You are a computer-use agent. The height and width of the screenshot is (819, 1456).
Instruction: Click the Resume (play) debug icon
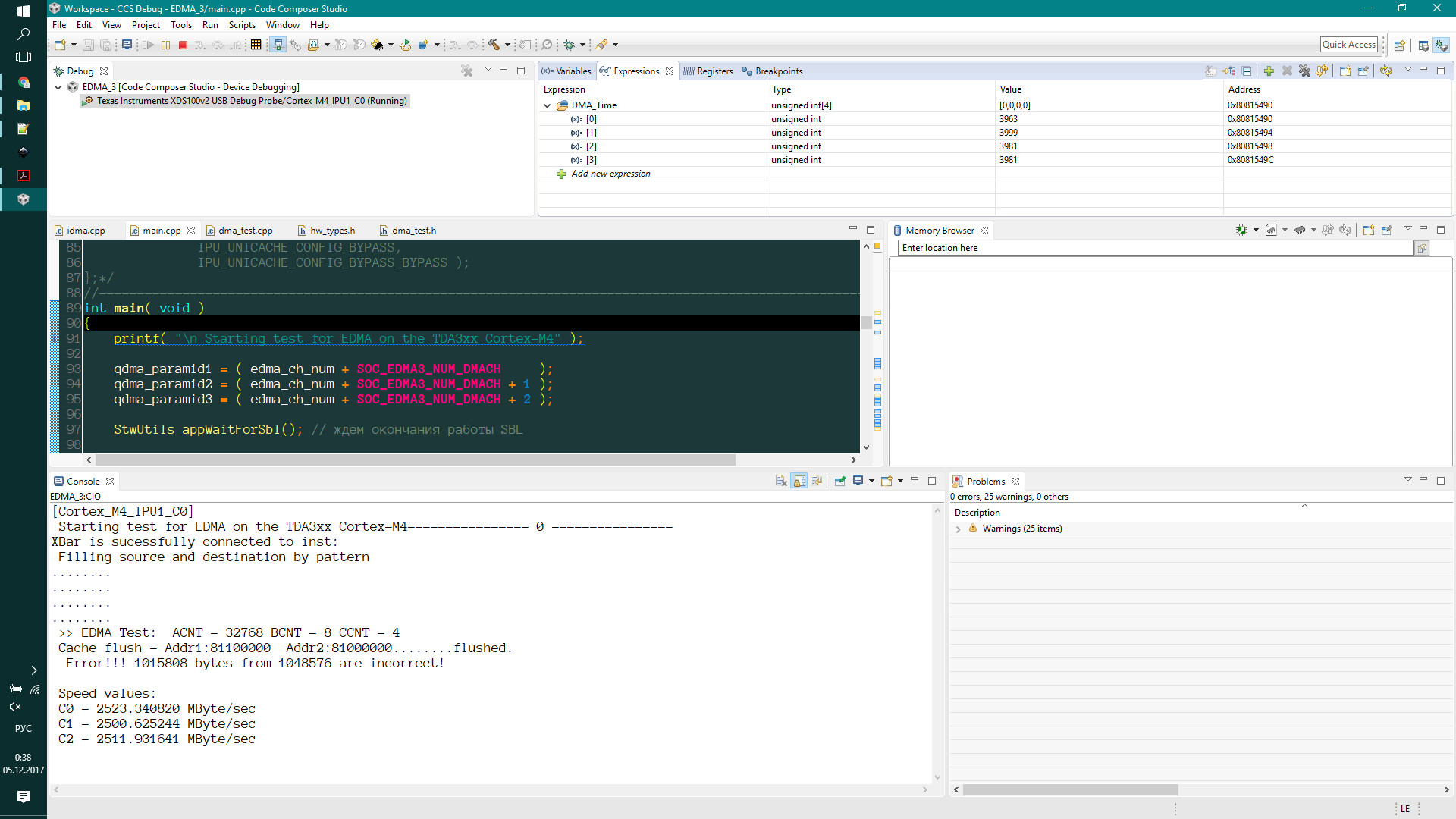pos(148,45)
